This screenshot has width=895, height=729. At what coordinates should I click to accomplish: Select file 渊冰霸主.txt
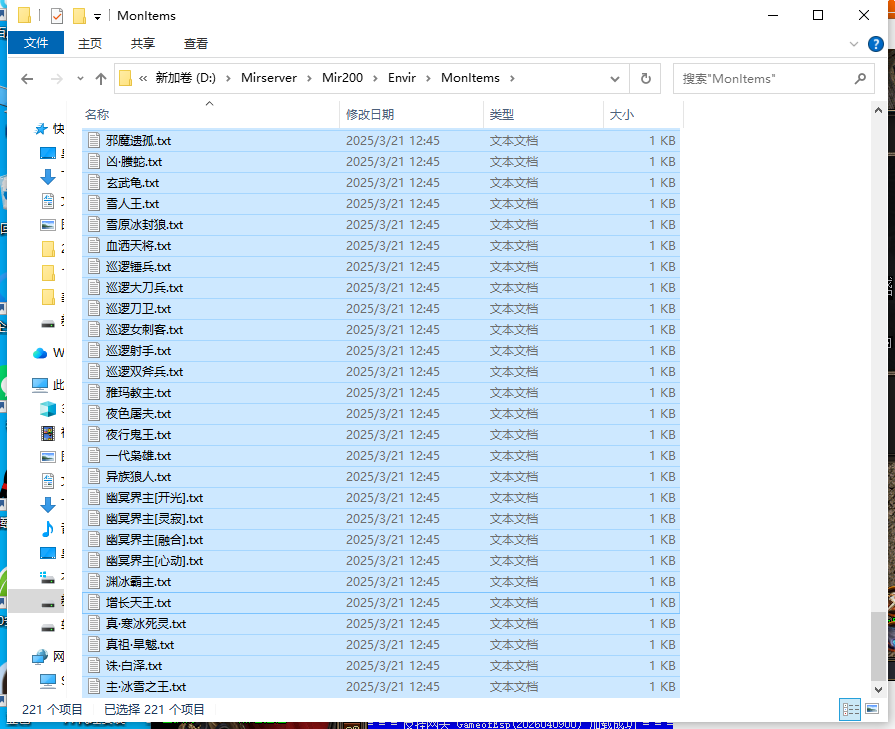point(381,582)
